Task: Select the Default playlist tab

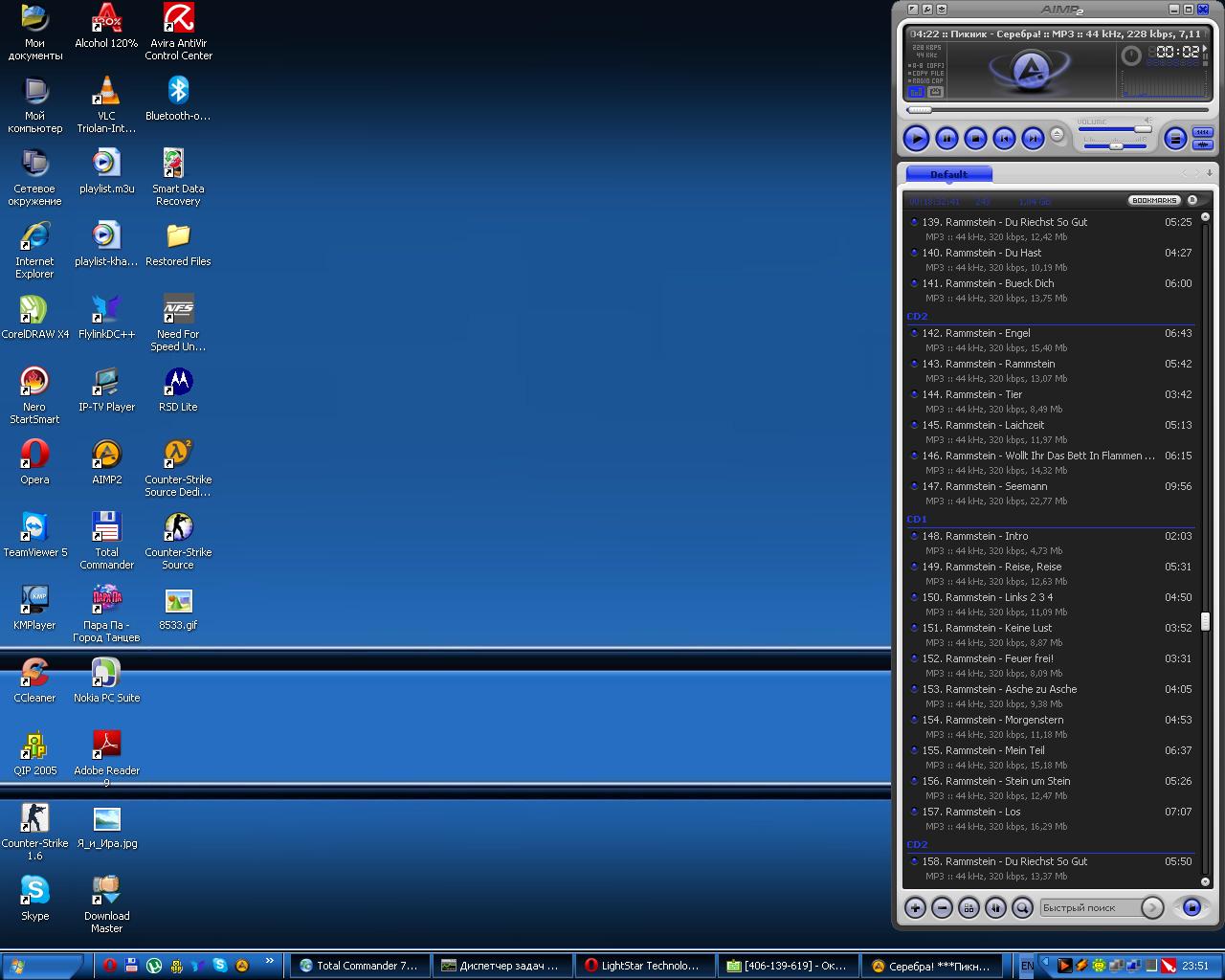Action: 948,174
